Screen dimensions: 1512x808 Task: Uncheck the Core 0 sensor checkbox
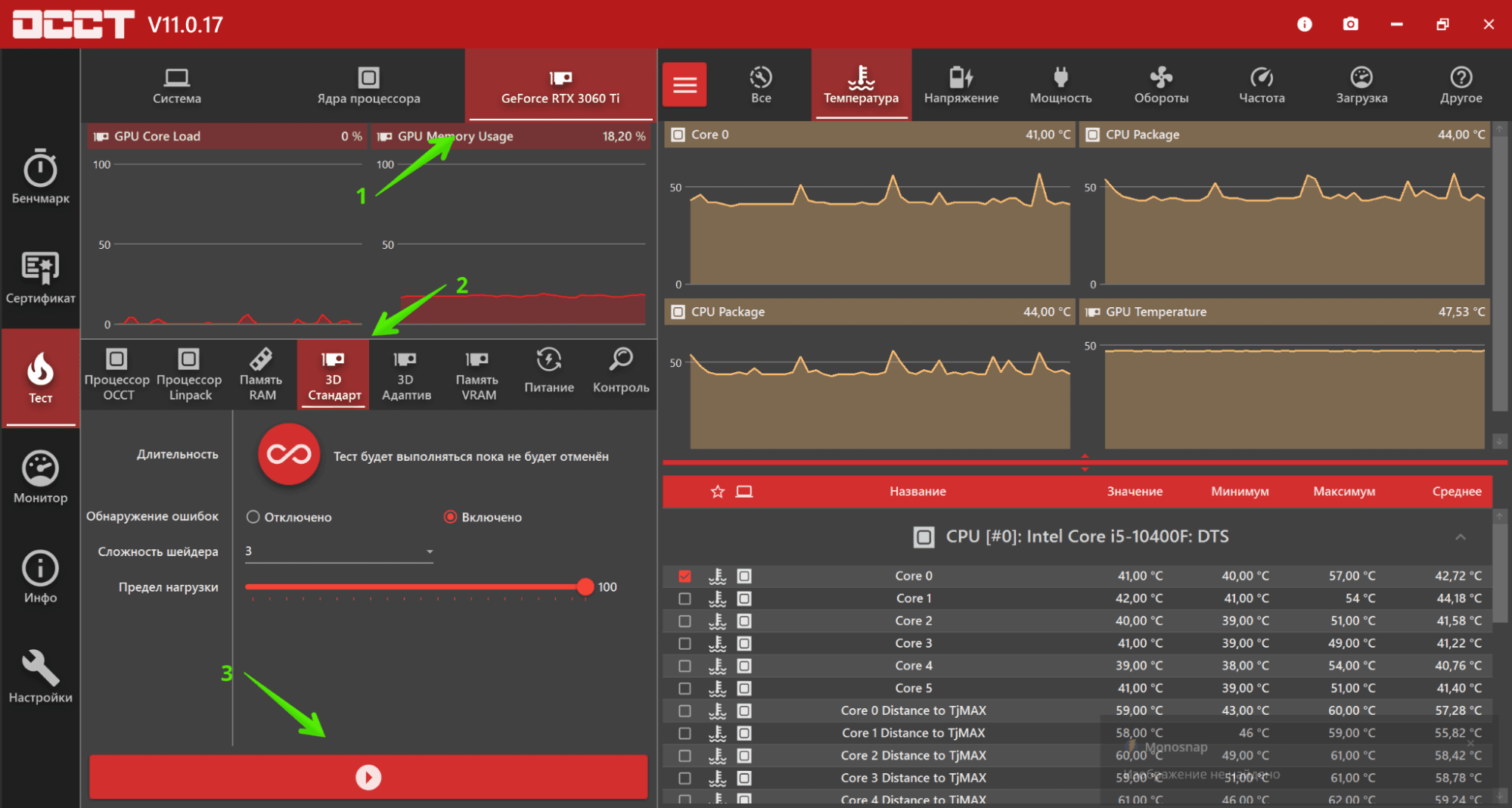(685, 576)
